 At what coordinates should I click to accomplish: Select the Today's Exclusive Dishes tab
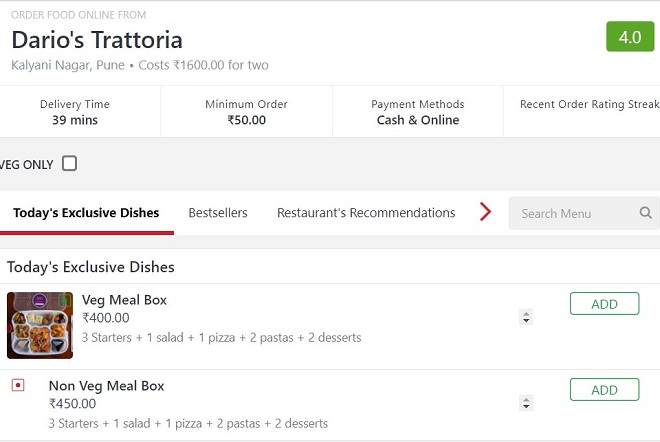86,213
